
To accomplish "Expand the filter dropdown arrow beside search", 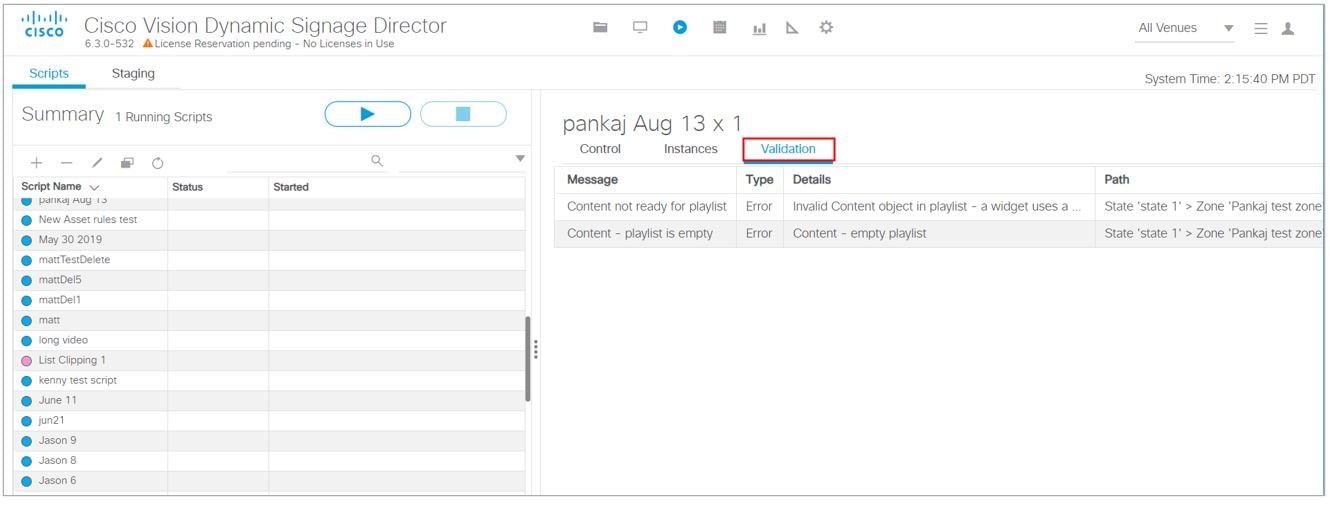I will pyautogui.click(x=520, y=159).
